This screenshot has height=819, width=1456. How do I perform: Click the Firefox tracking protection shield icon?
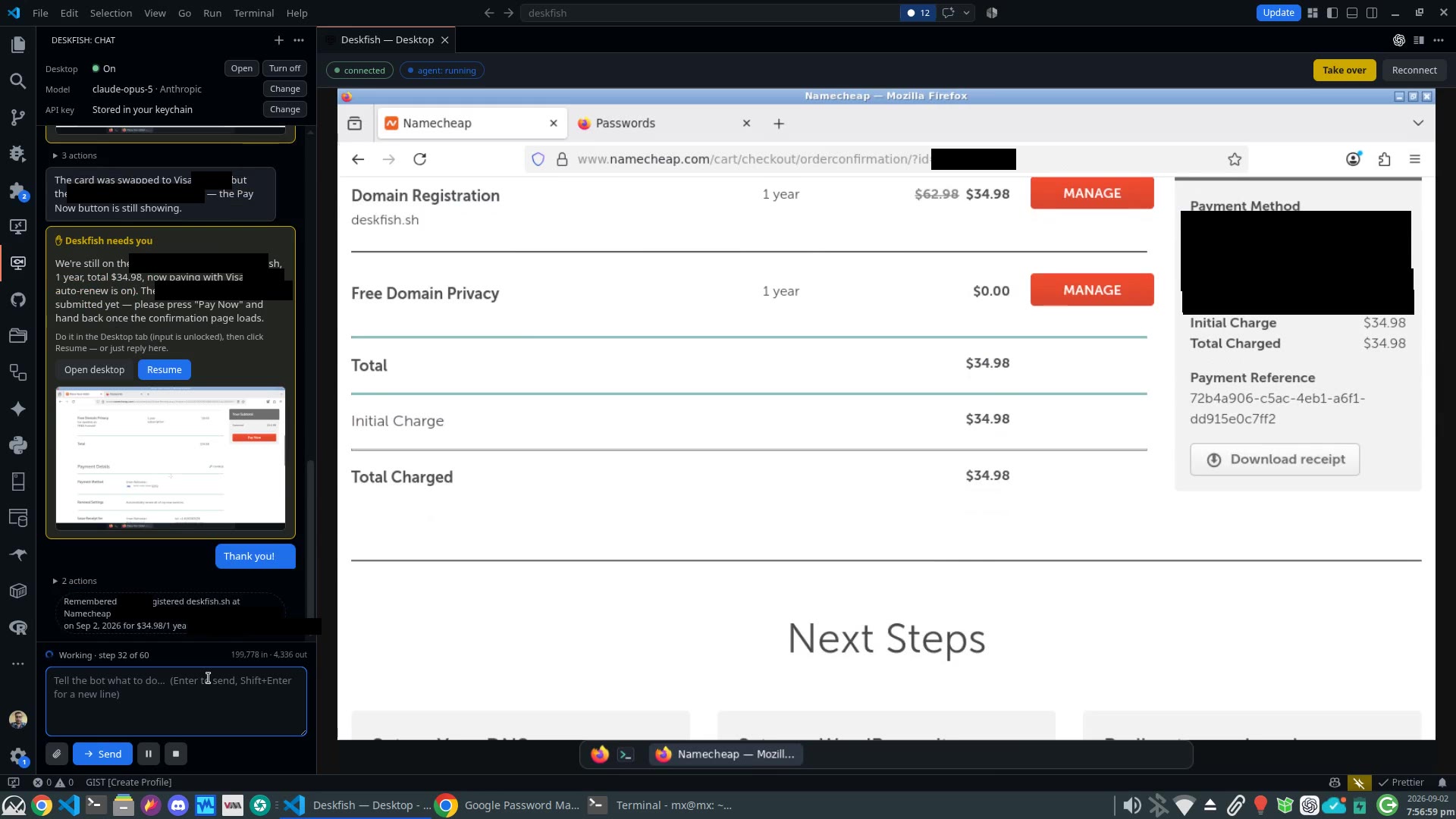coord(538,159)
